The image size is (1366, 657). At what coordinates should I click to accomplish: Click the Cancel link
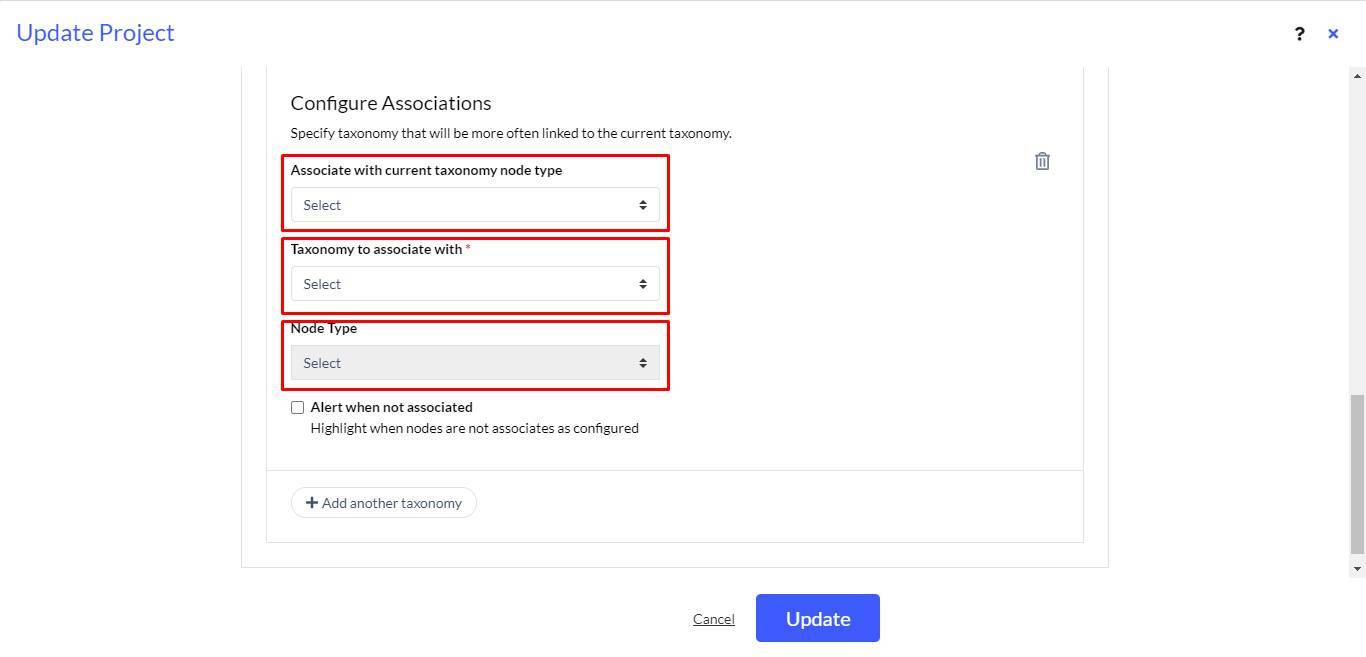point(714,619)
